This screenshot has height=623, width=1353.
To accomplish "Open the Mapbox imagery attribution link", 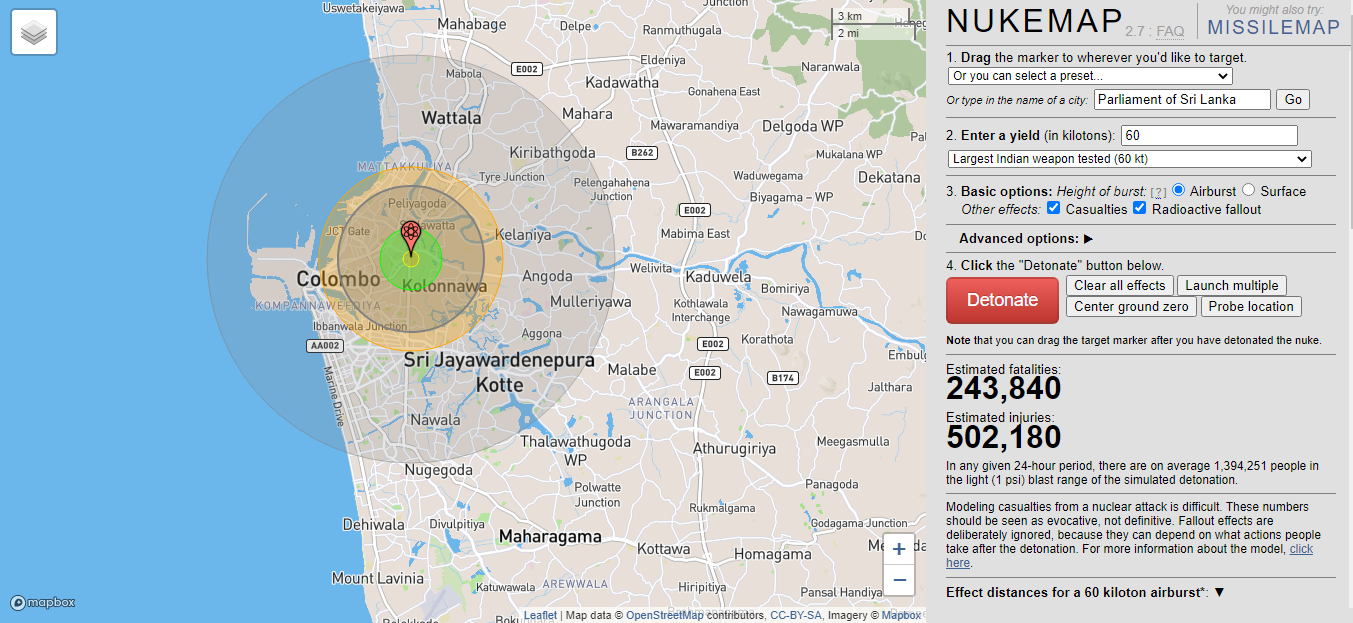I will 900,615.
